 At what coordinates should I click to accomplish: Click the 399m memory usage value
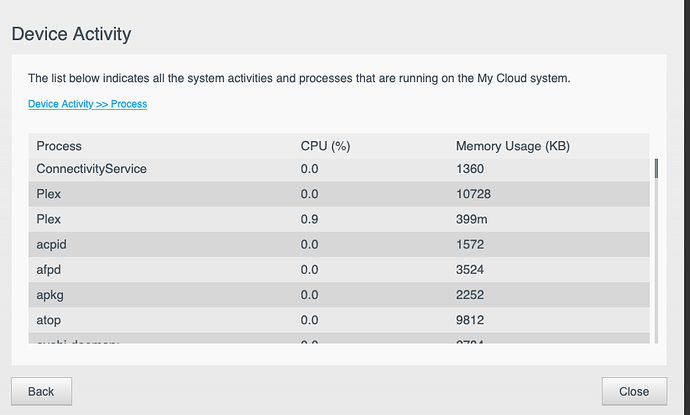tap(473, 218)
